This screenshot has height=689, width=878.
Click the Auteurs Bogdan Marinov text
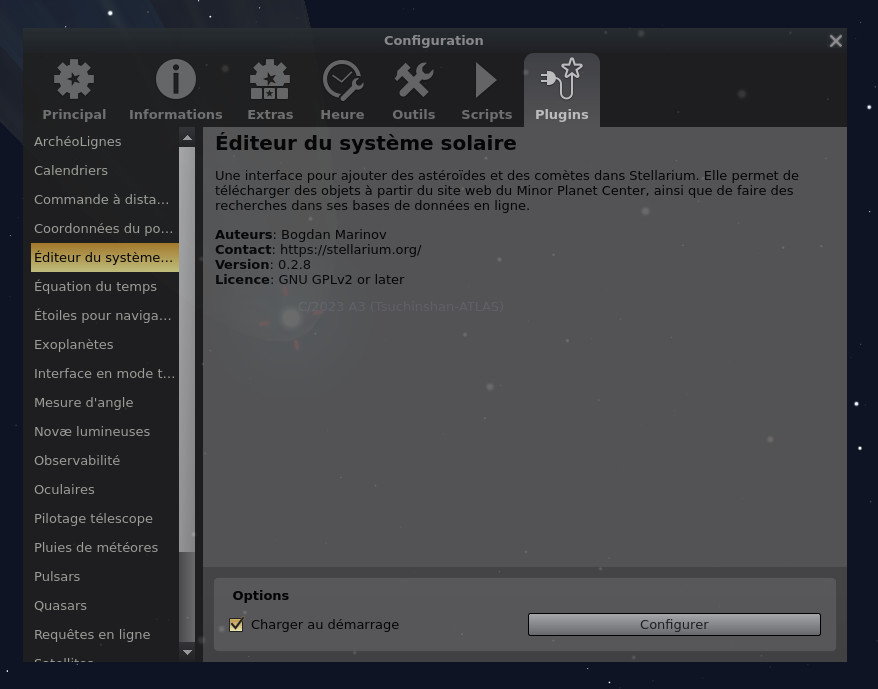[x=301, y=235]
